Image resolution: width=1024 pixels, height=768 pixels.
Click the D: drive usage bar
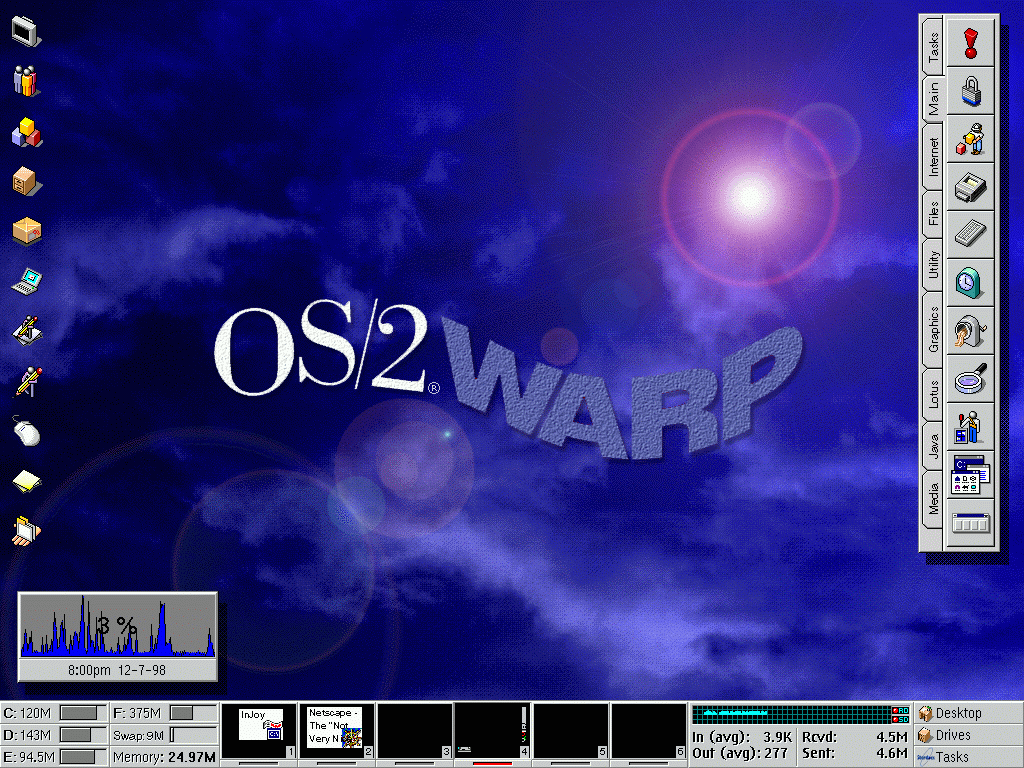pyautogui.click(x=83, y=735)
